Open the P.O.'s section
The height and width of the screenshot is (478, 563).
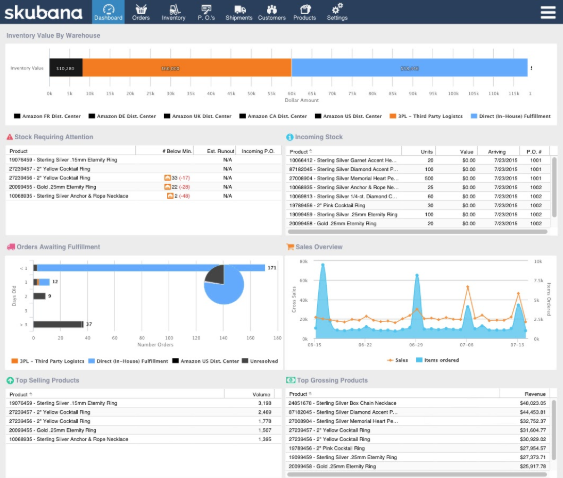pos(206,12)
